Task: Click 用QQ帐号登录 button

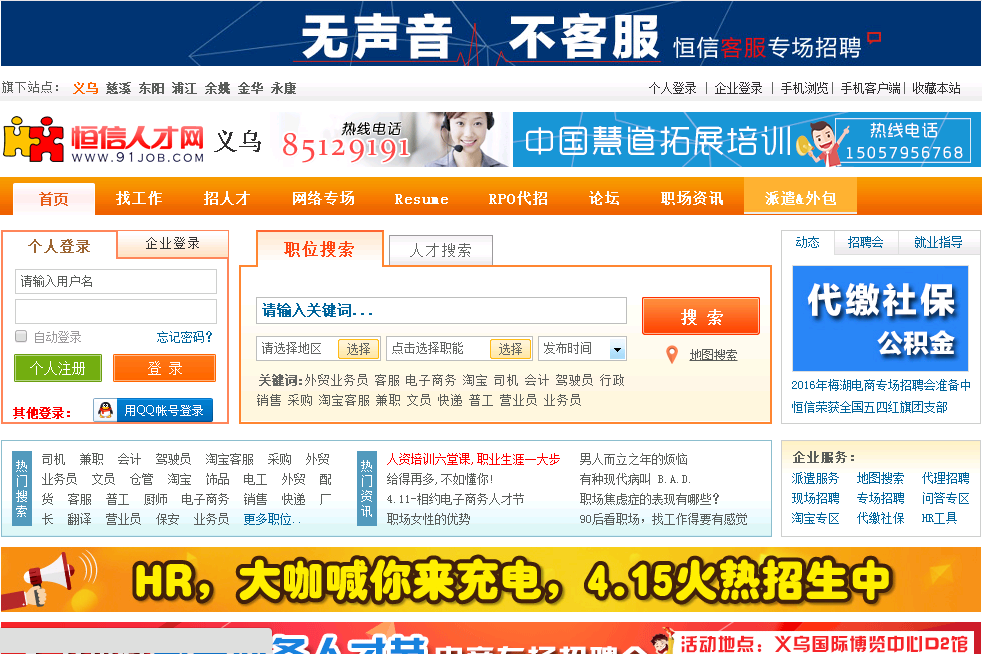Action: [x=153, y=410]
